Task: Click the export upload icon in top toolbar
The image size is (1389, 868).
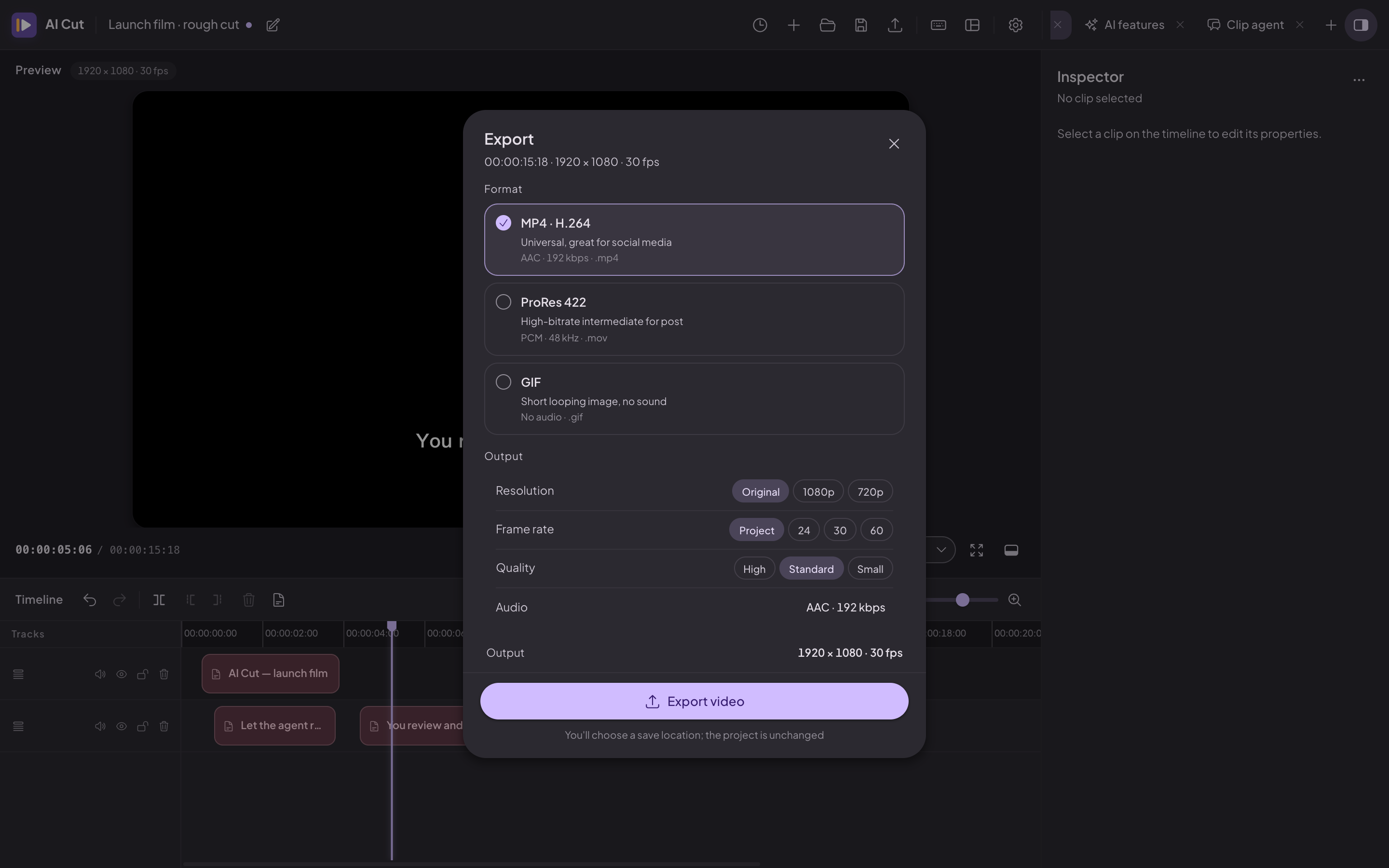Action: [x=895, y=25]
